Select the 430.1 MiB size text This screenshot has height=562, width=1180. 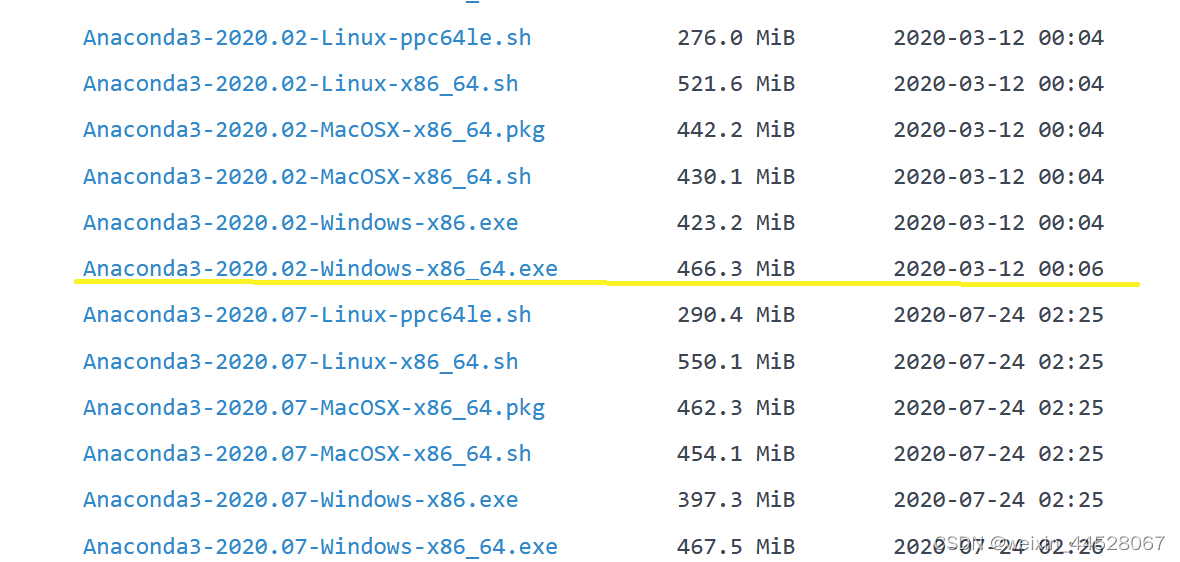coord(736,177)
